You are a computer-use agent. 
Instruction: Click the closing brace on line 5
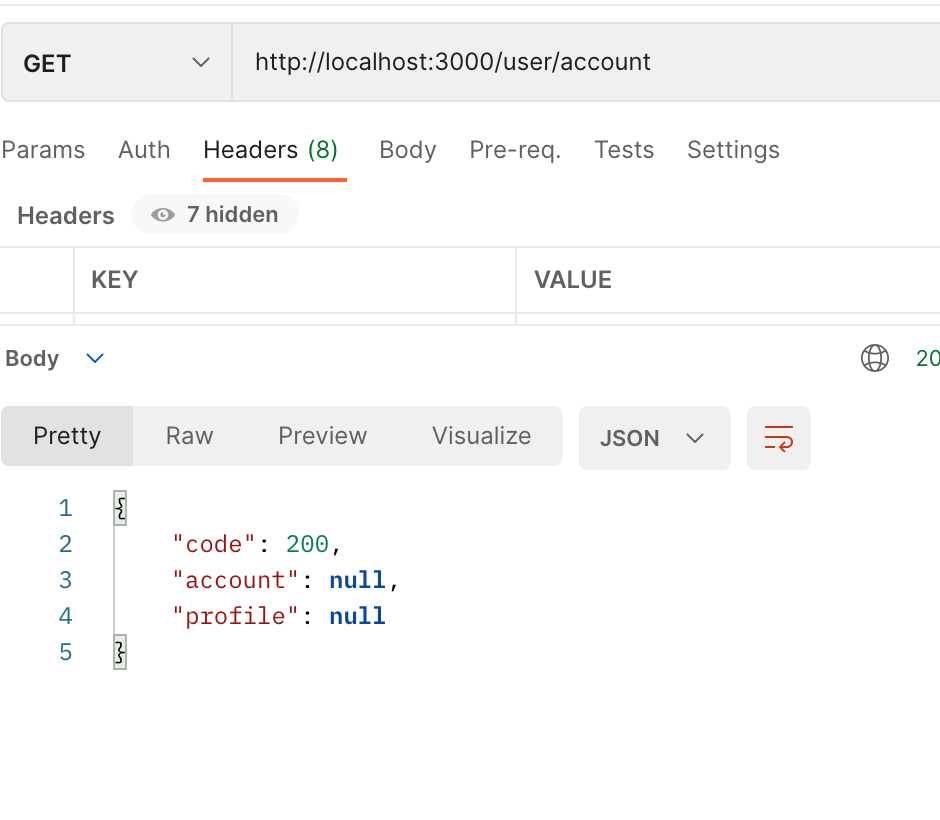tap(120, 652)
